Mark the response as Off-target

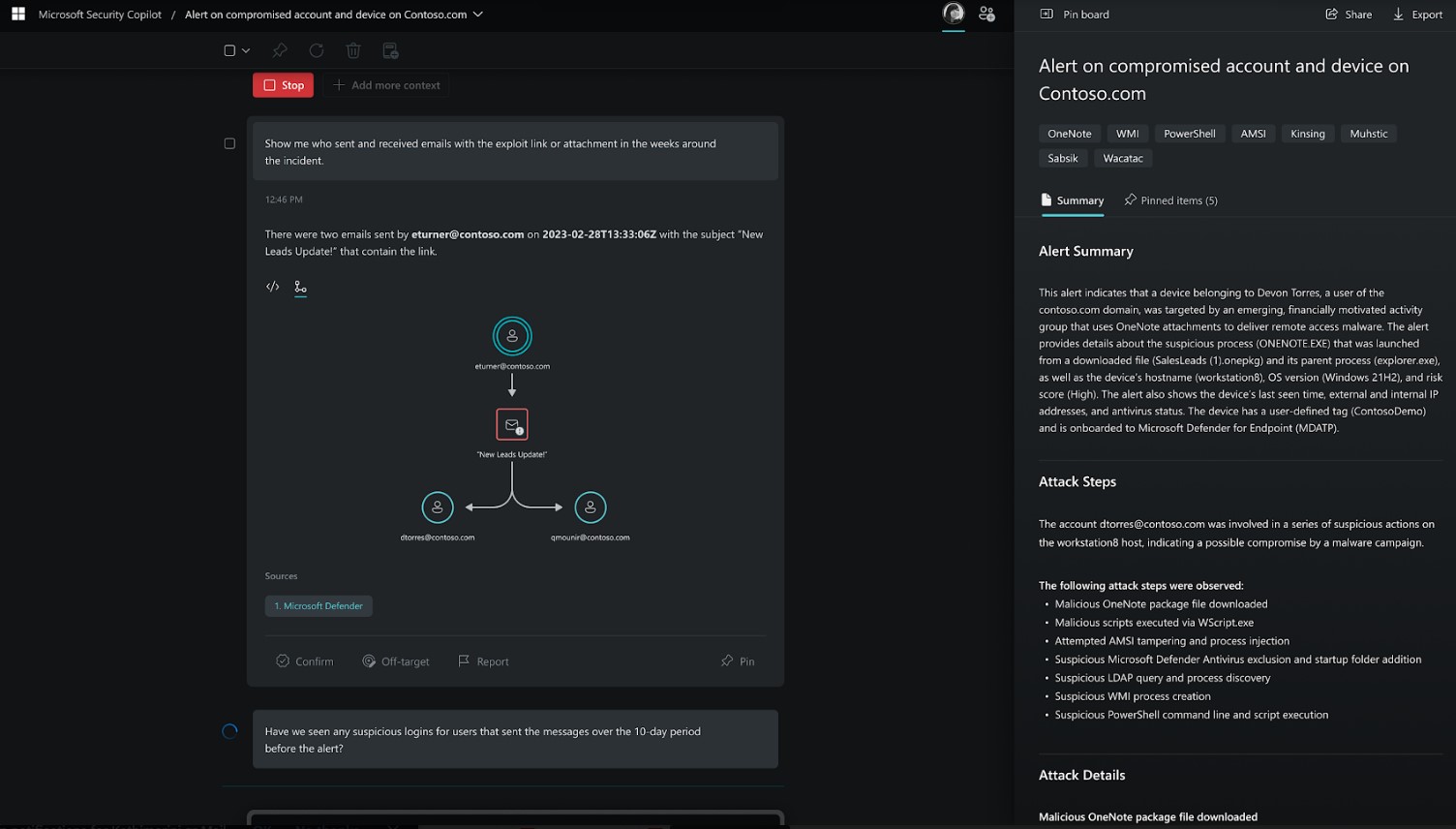[396, 661]
